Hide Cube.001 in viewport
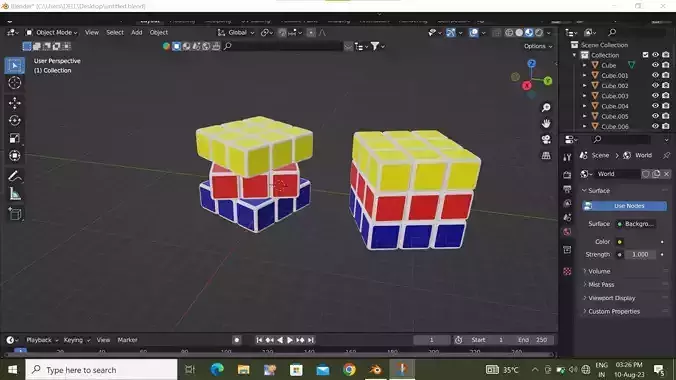This screenshot has height=380, width=676. tap(655, 75)
